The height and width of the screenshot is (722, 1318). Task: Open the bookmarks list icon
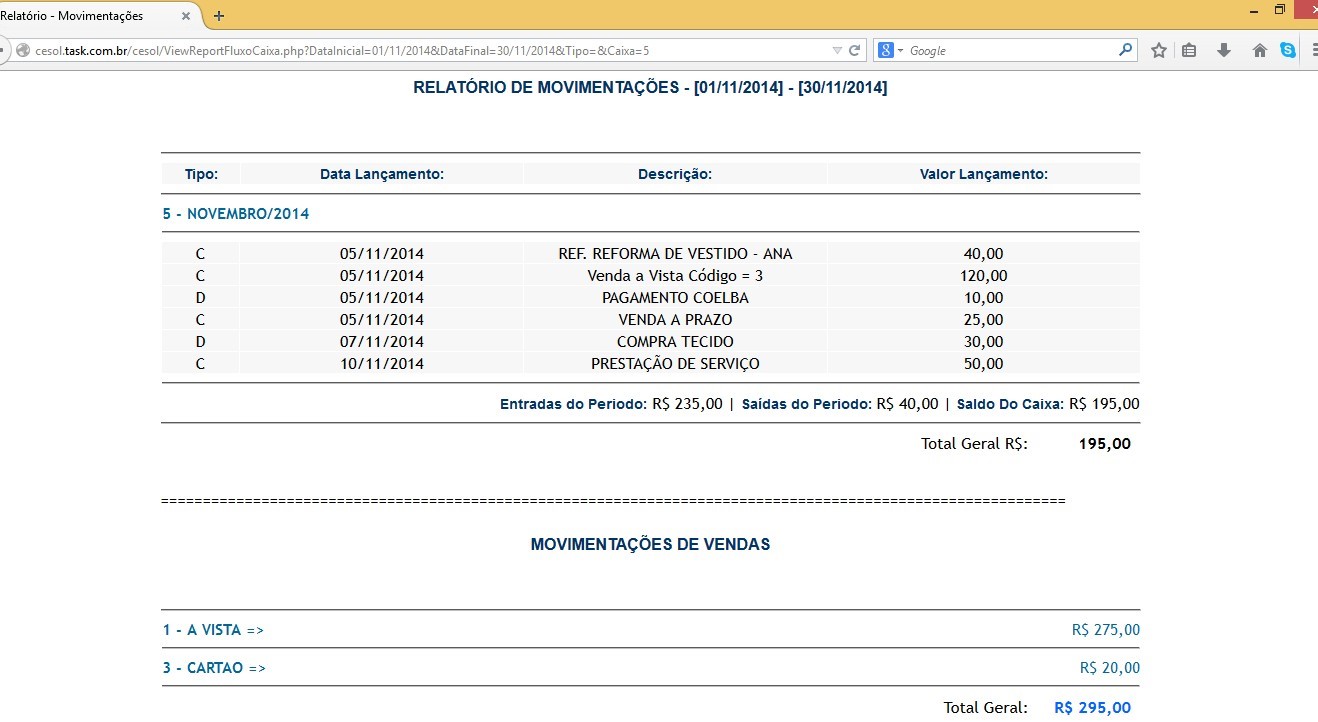point(1189,50)
